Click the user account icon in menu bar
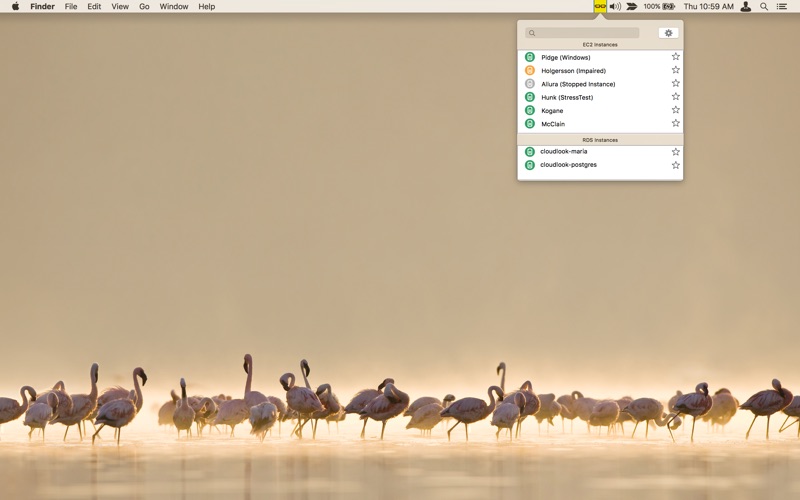 coord(745,7)
